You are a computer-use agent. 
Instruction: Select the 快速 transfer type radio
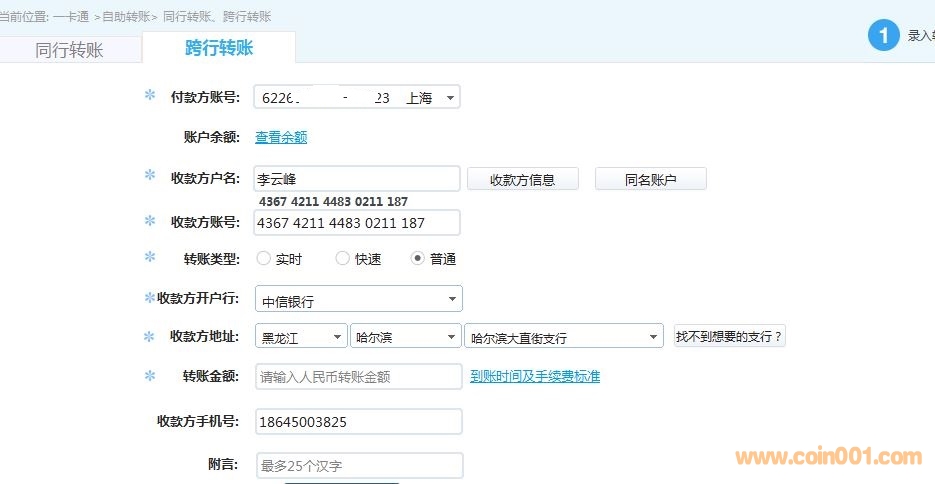coord(343,258)
